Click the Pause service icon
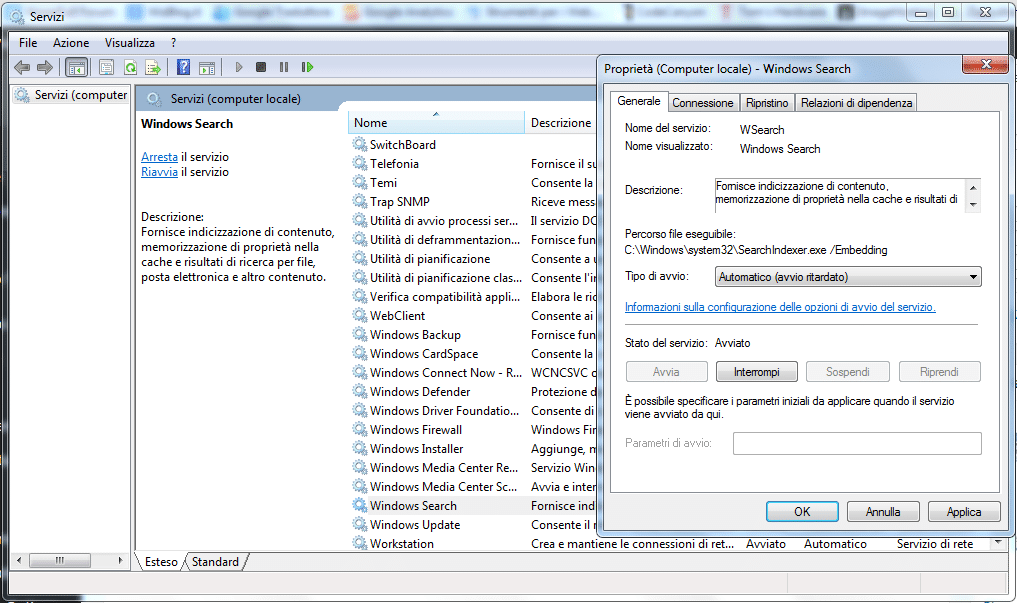 [285, 67]
